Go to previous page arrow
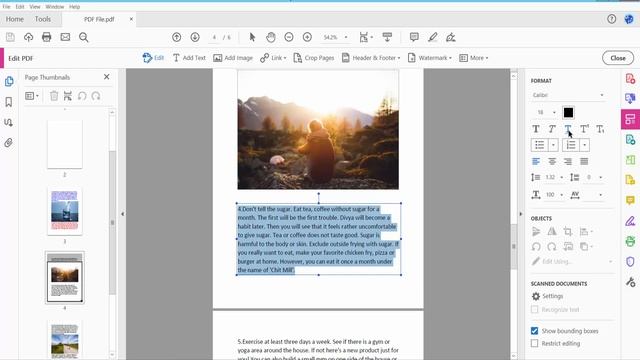This screenshot has width=640, height=360. [176, 37]
